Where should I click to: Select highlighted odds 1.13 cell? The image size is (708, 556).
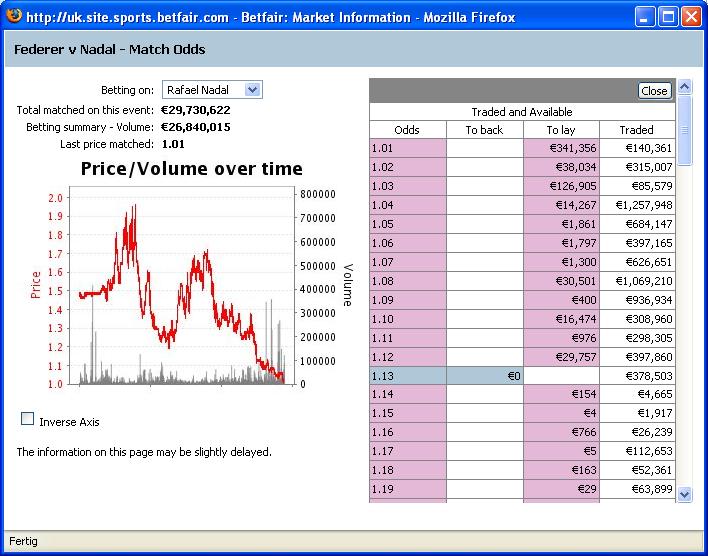408,376
